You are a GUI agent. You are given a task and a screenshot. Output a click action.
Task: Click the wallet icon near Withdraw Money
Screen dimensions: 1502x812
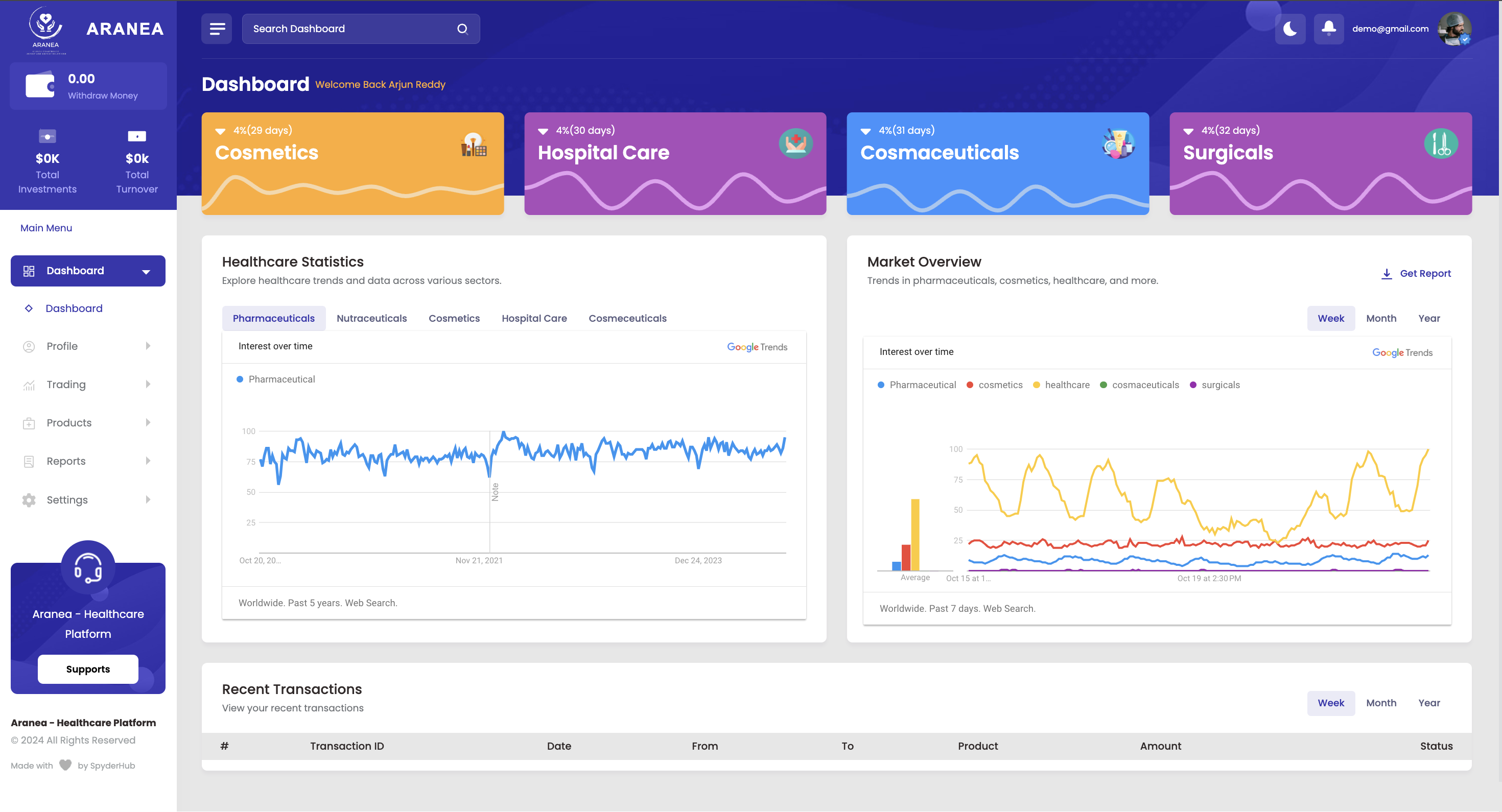[40, 85]
